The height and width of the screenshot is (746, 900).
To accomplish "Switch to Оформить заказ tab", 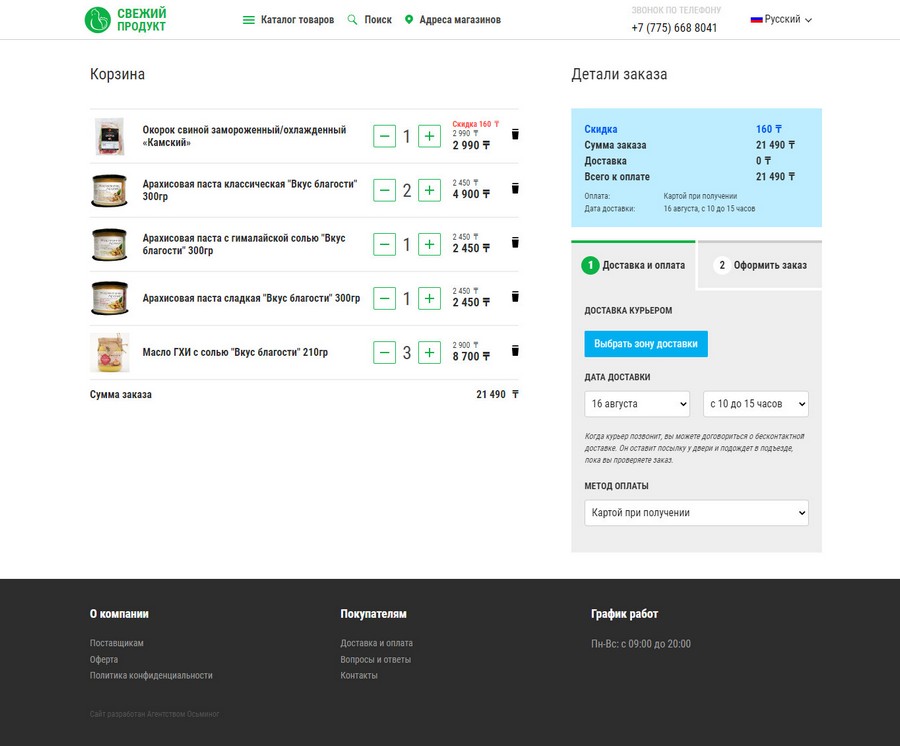I will [x=760, y=265].
